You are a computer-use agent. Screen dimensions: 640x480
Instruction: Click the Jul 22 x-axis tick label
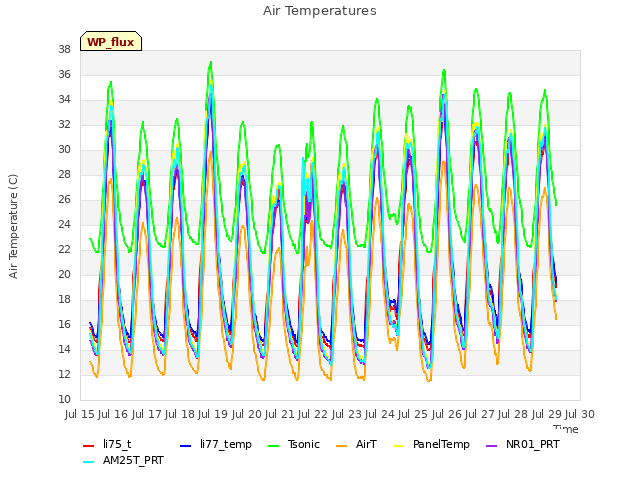click(313, 414)
